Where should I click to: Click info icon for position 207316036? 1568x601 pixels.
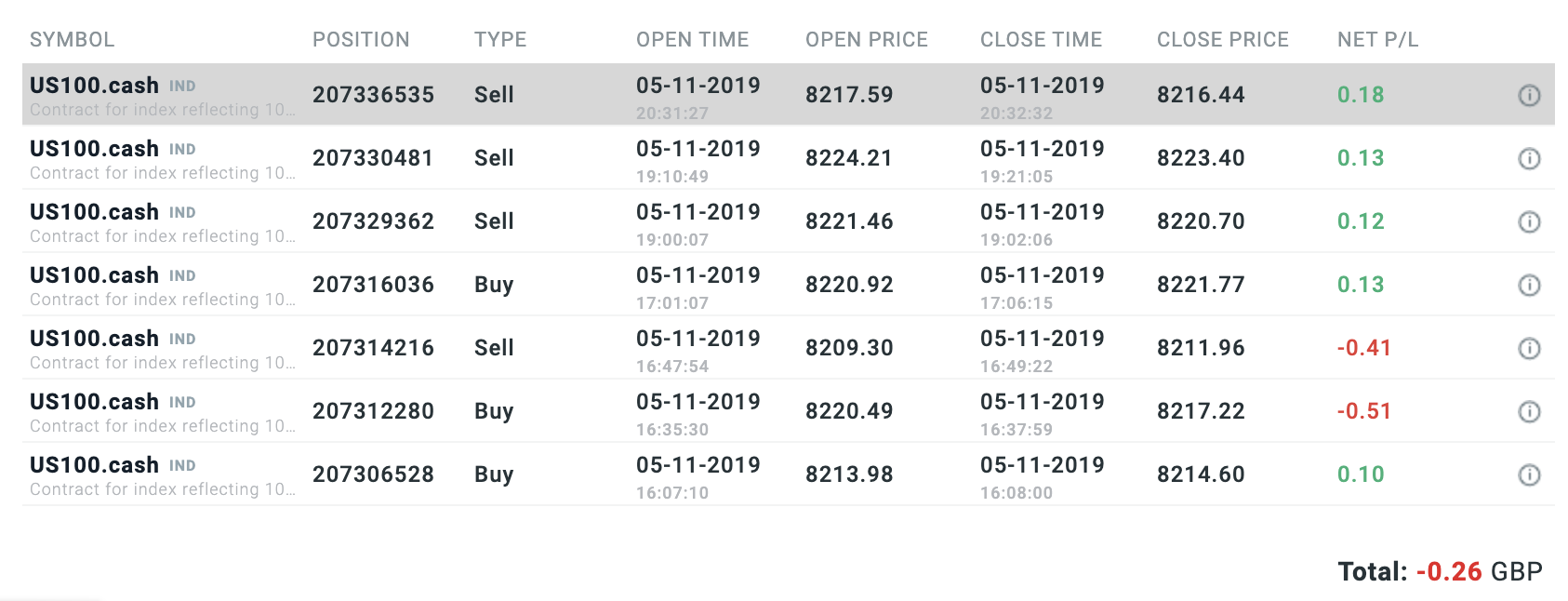1529,285
